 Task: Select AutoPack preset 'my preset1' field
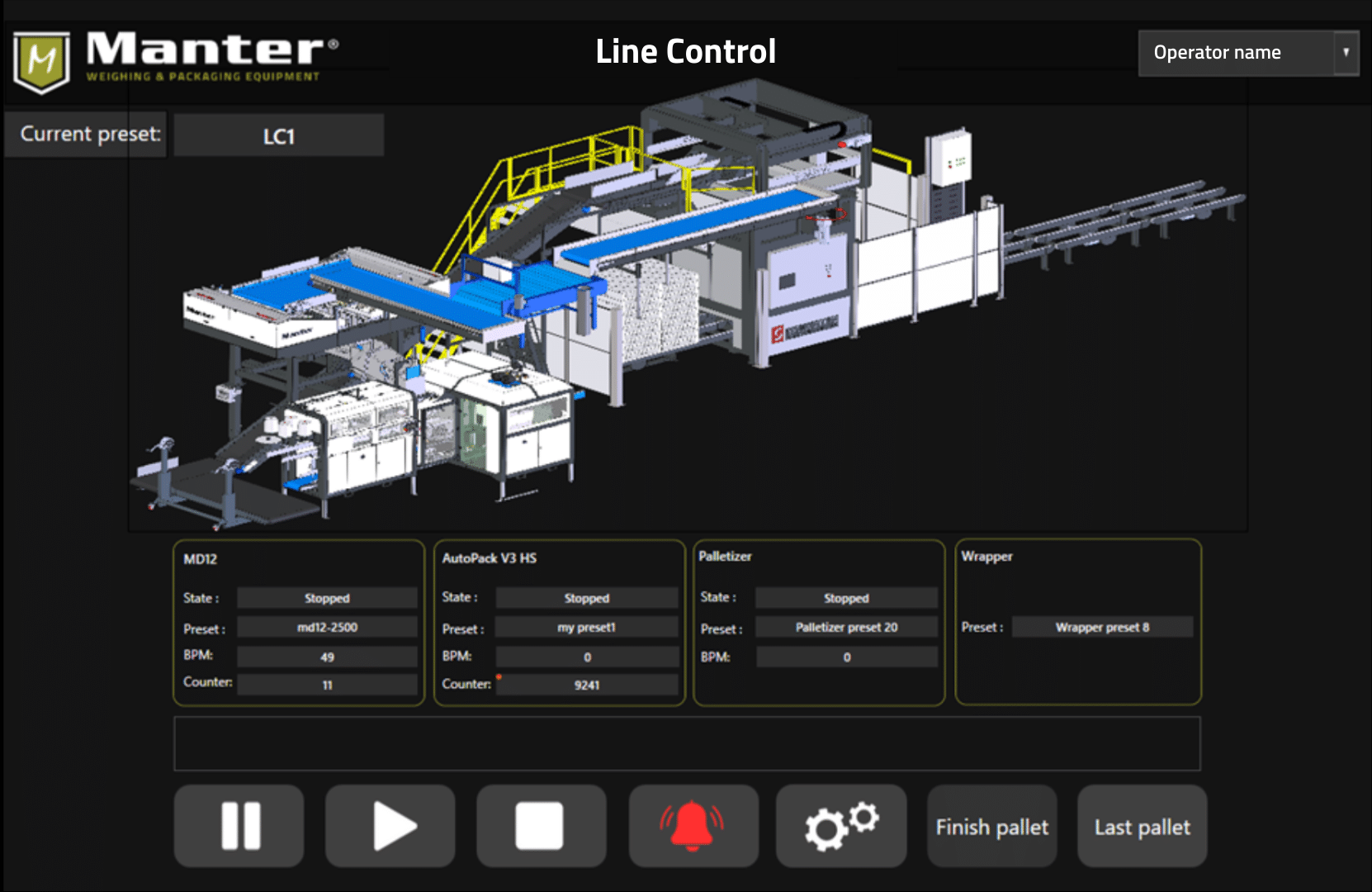pyautogui.click(x=586, y=628)
